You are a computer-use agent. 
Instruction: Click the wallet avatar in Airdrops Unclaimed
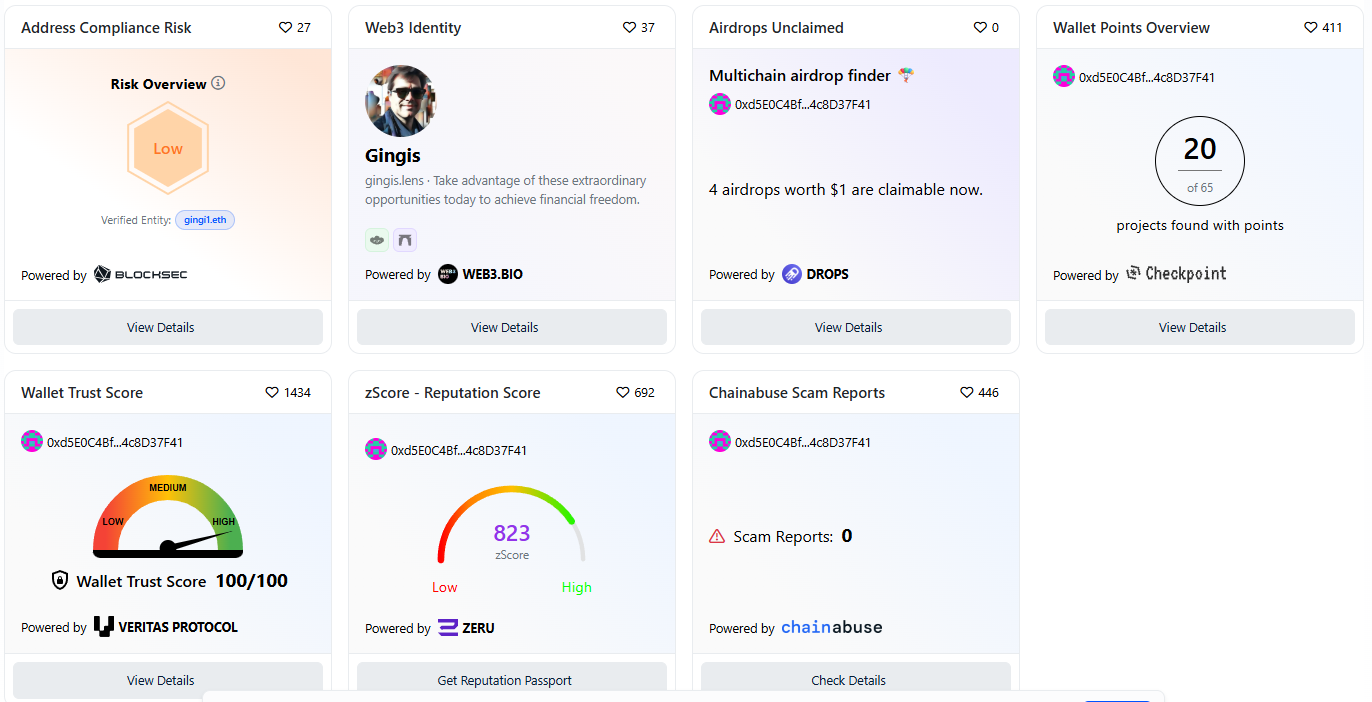point(720,104)
